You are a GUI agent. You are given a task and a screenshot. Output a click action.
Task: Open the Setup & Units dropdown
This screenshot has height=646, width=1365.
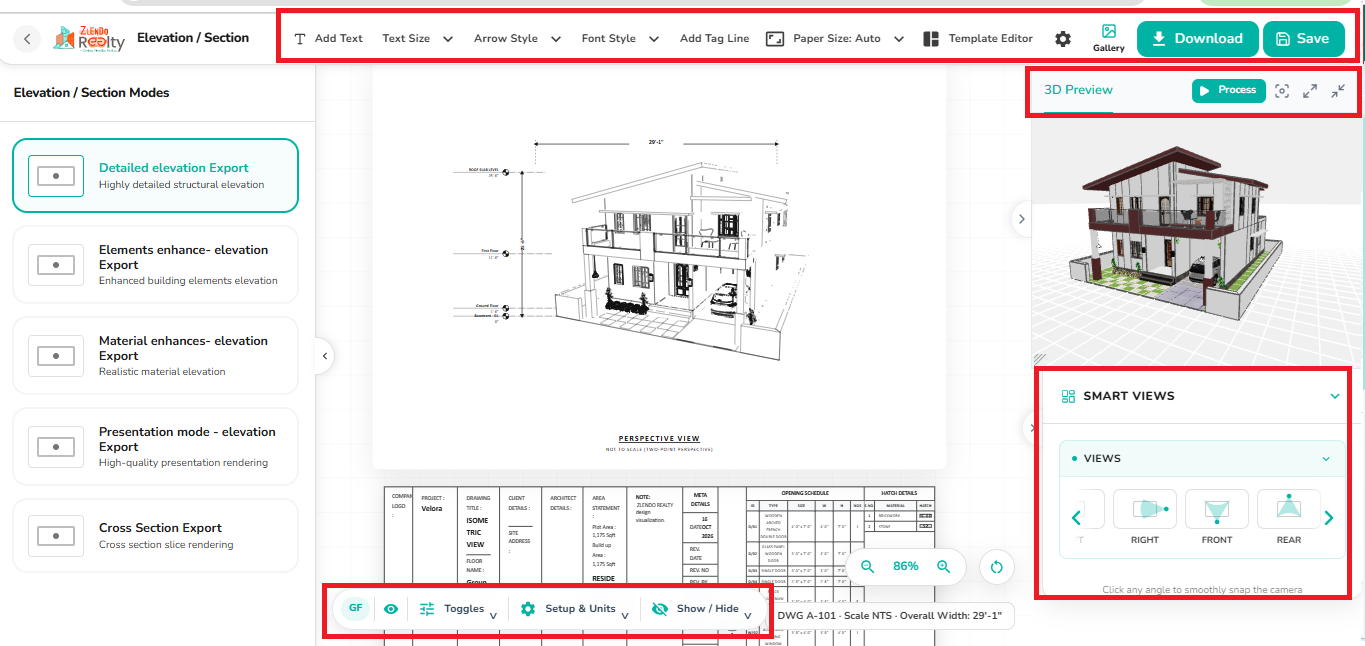click(574, 609)
